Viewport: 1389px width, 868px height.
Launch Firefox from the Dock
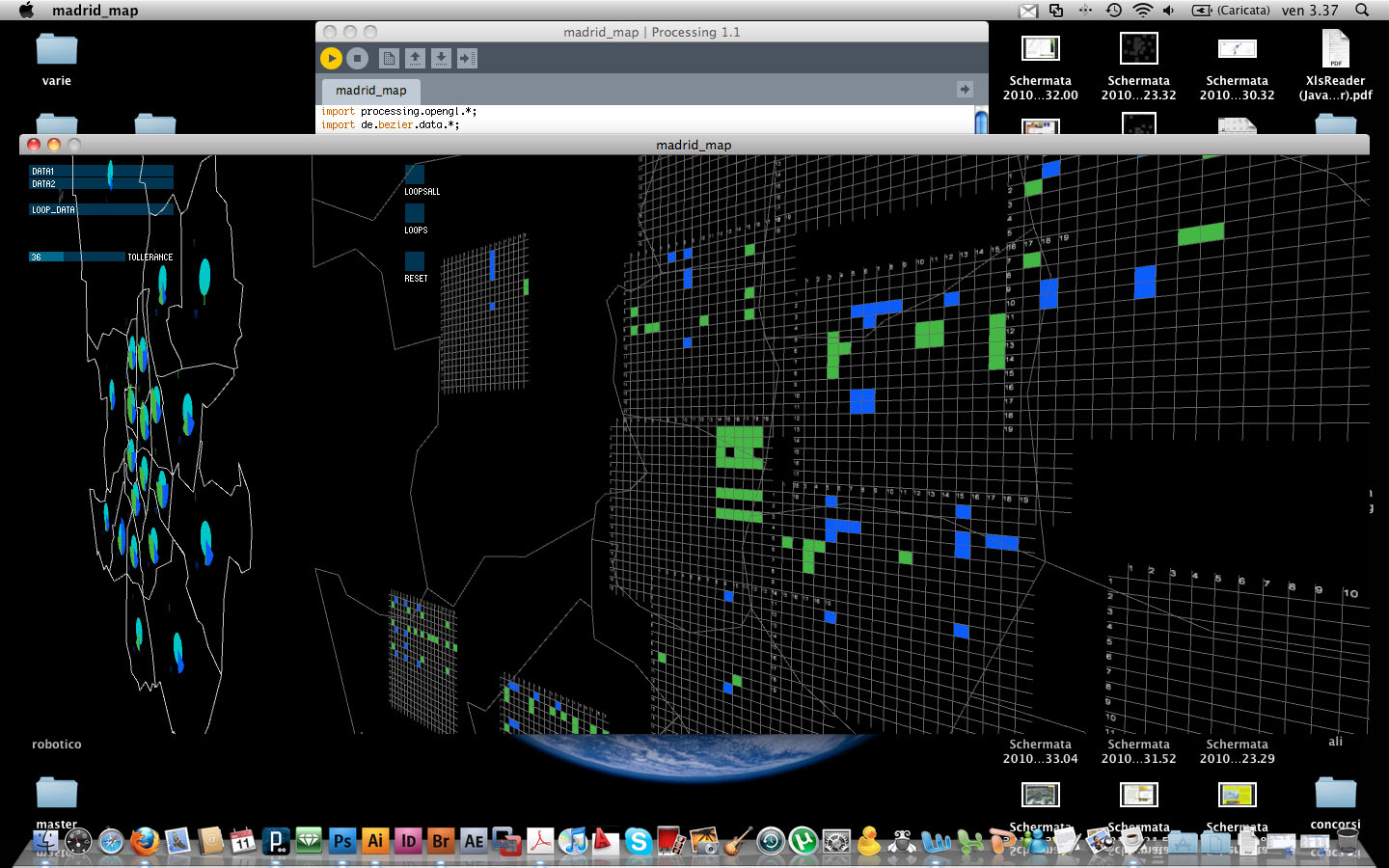click(x=145, y=841)
